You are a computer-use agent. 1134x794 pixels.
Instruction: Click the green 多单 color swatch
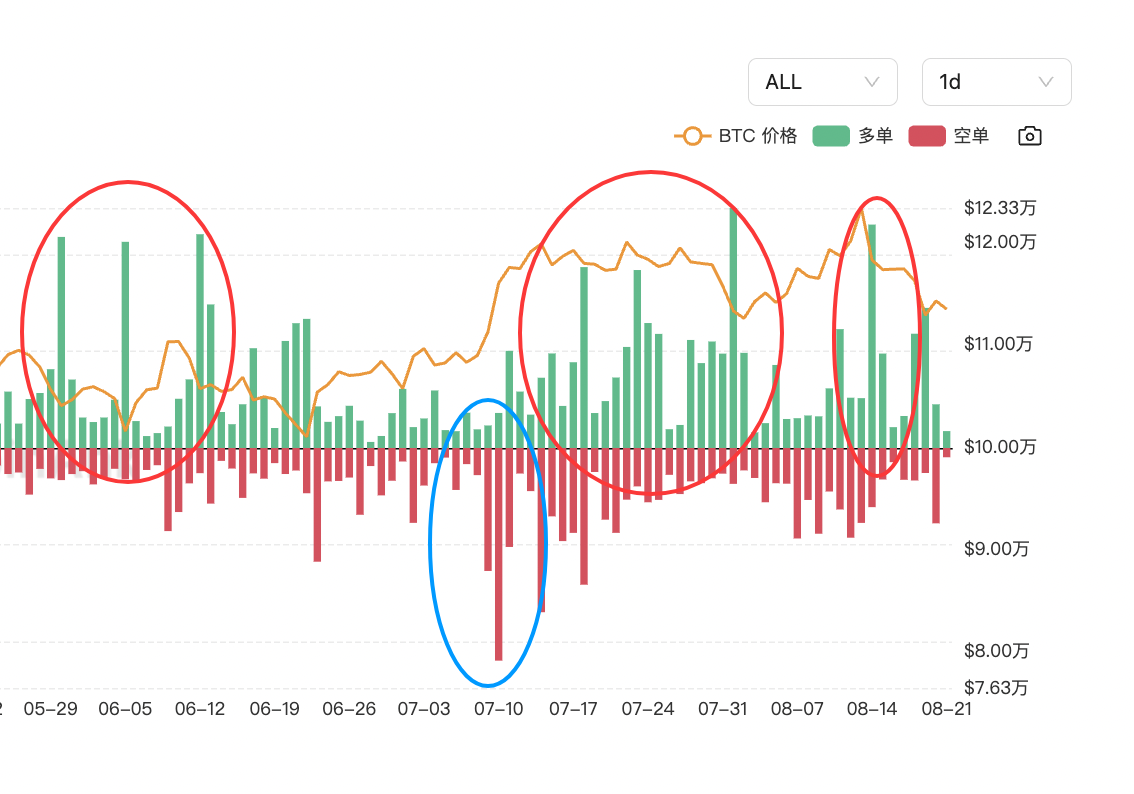(x=830, y=136)
